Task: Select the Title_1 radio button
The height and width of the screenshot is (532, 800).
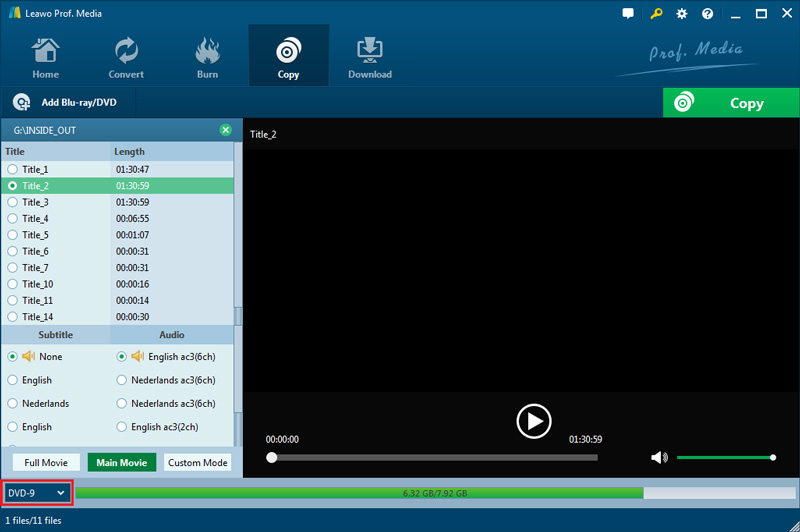Action: click(13, 170)
